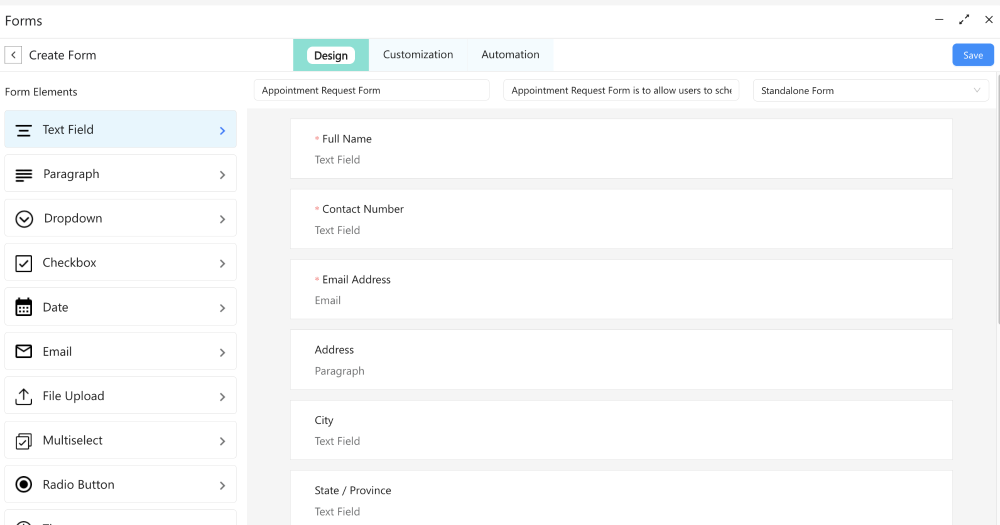This screenshot has height=525, width=1000.
Task: Click the Paragraph label in Form Elements
Action: coord(71,174)
